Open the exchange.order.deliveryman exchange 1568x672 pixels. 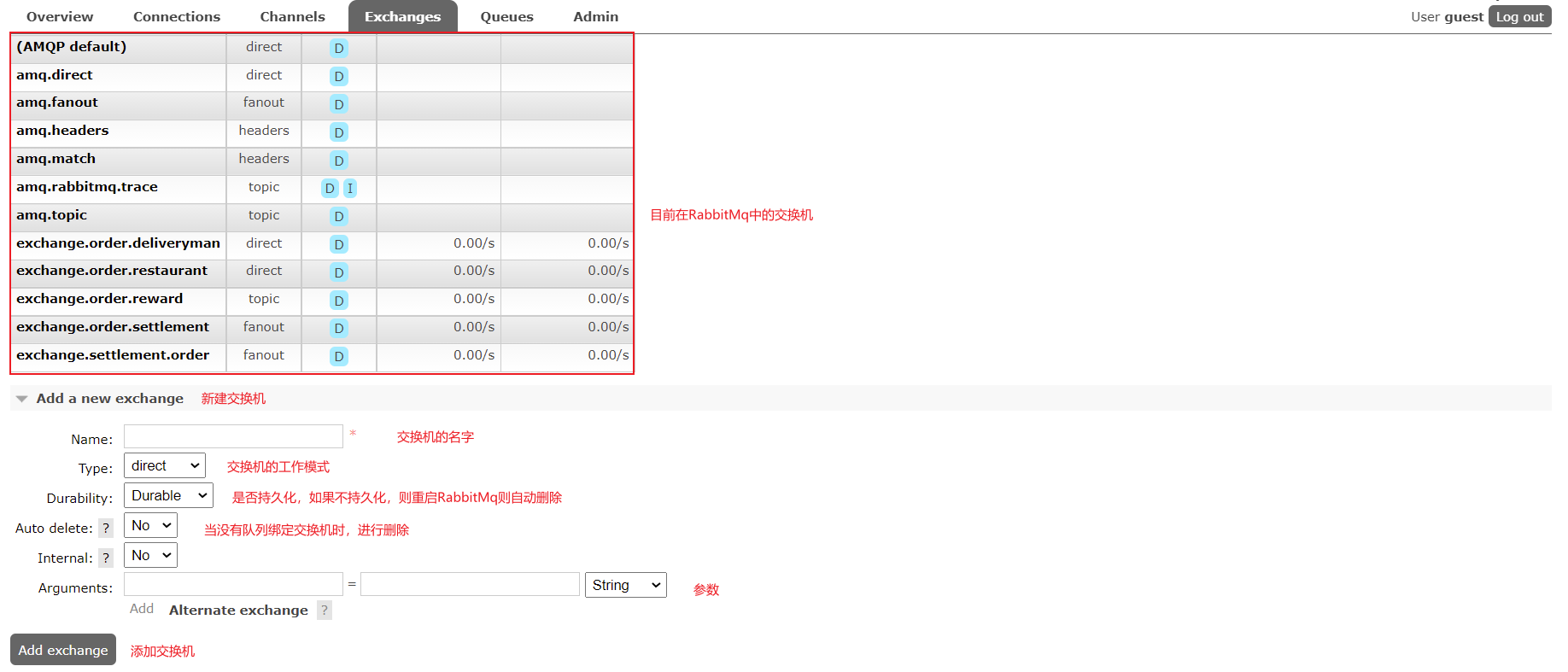coord(118,243)
